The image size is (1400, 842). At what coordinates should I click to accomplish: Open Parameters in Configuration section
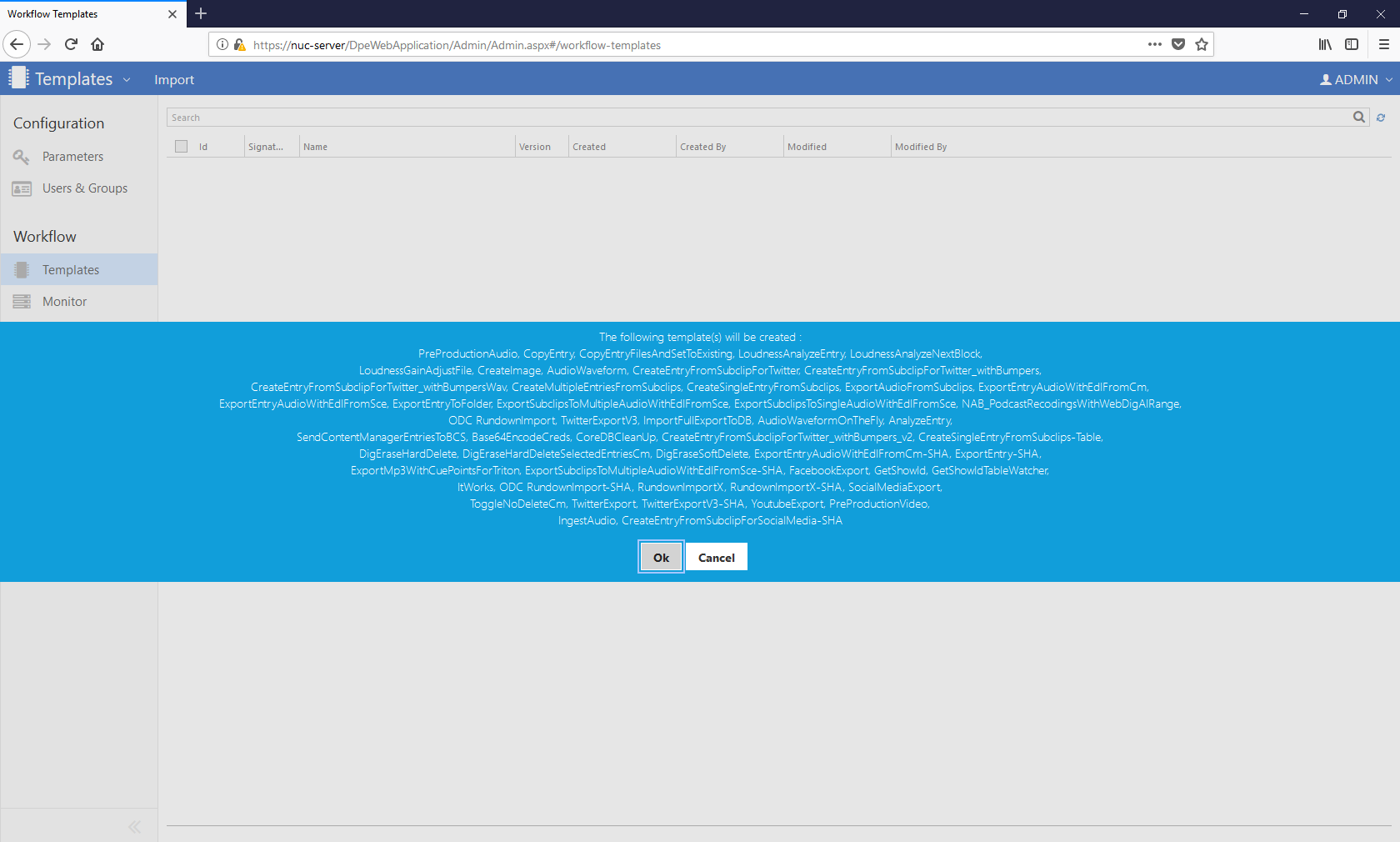coord(72,157)
